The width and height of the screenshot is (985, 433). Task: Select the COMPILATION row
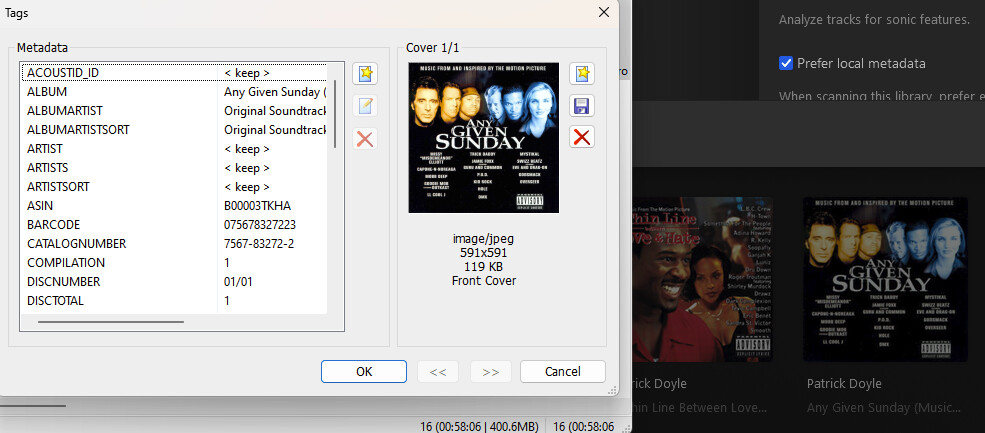pyautogui.click(x=175, y=262)
